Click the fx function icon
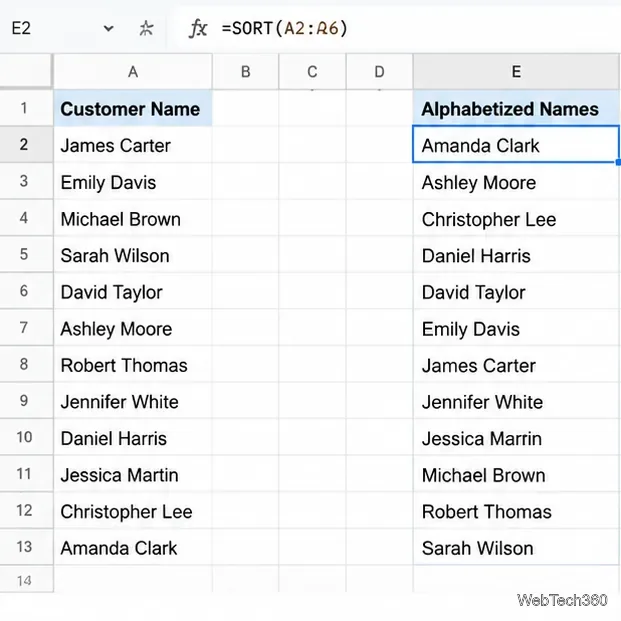 198,29
